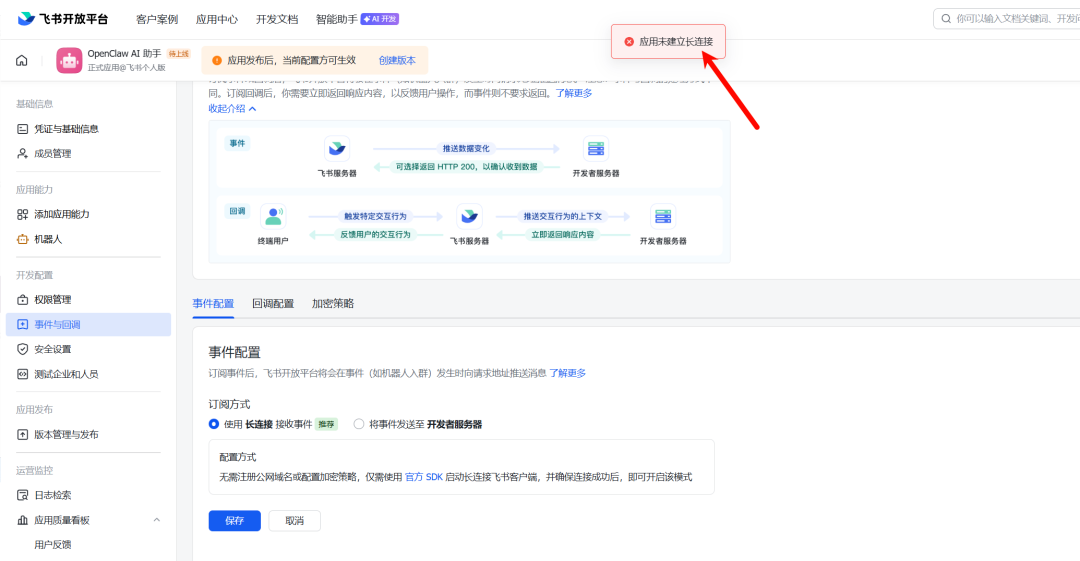
Task: Open 凭证与基础信息 in the sidebar
Action: pyautogui.click(x=66, y=129)
